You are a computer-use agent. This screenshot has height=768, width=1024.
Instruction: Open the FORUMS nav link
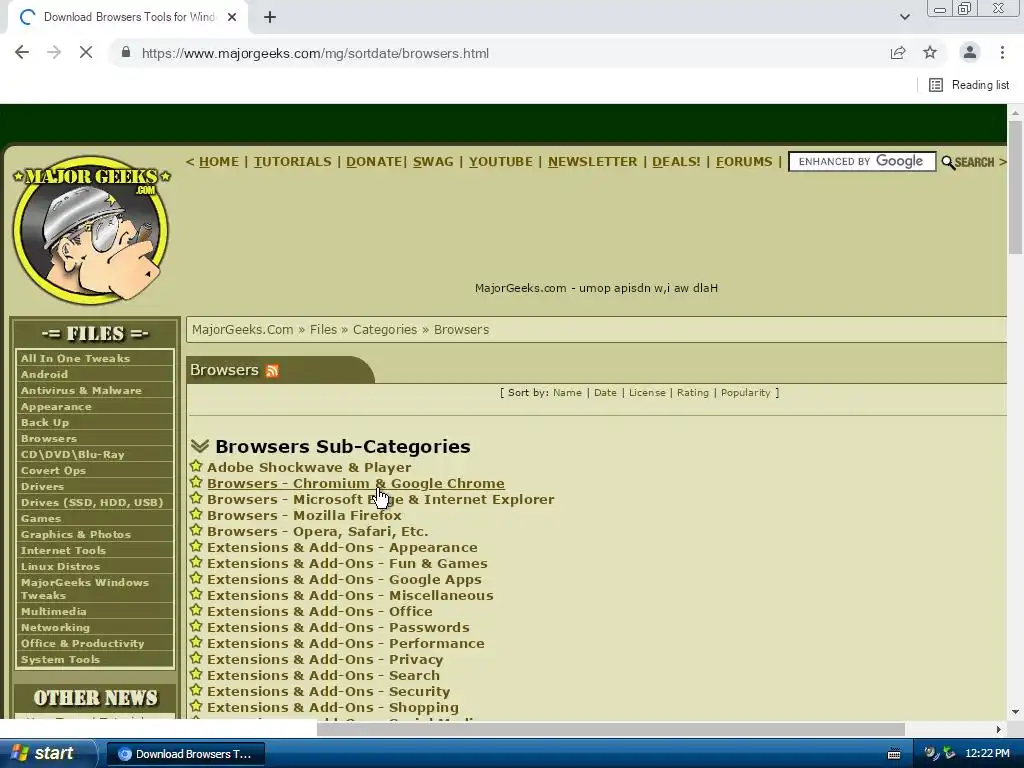pos(744,161)
